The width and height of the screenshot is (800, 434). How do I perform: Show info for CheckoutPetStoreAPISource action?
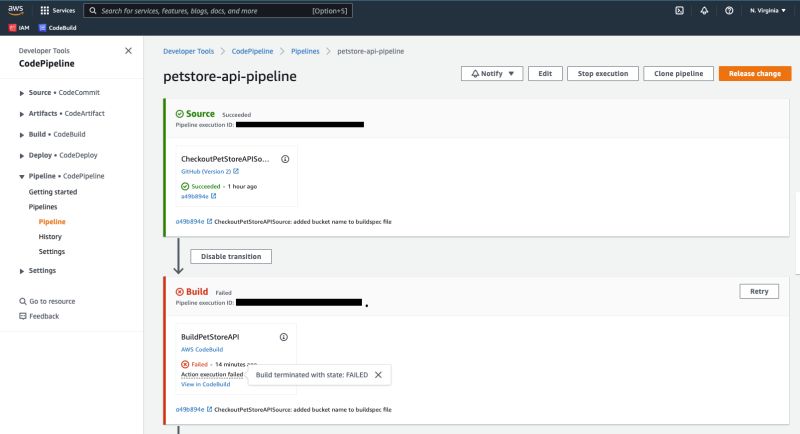pyautogui.click(x=285, y=159)
